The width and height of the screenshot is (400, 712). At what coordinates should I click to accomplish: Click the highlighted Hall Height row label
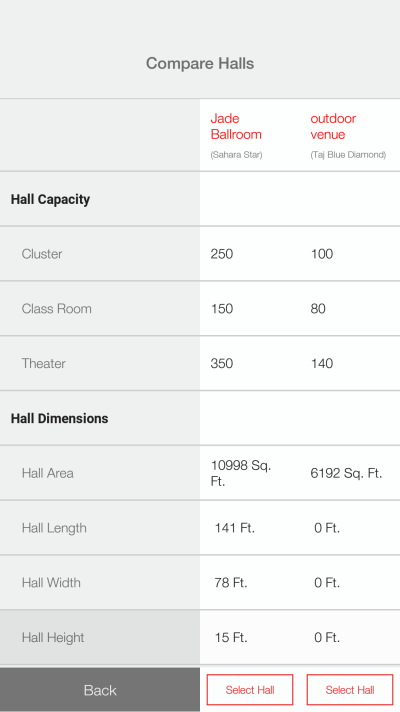[x=53, y=638]
